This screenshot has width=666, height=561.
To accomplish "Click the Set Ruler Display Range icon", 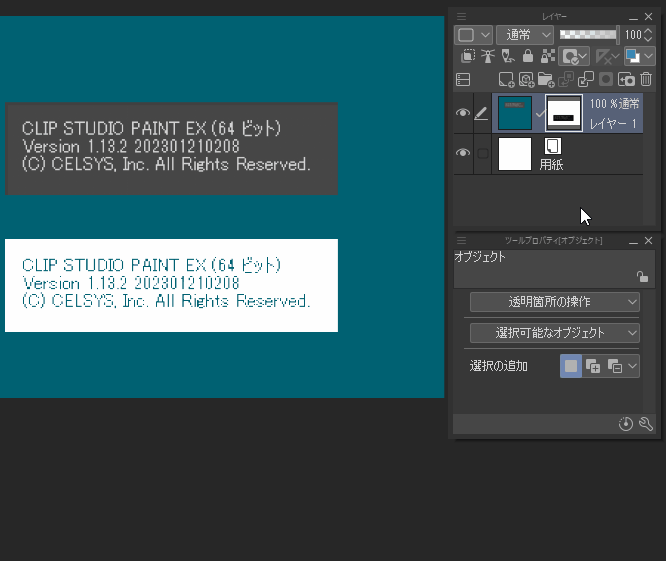I will click(x=602, y=56).
